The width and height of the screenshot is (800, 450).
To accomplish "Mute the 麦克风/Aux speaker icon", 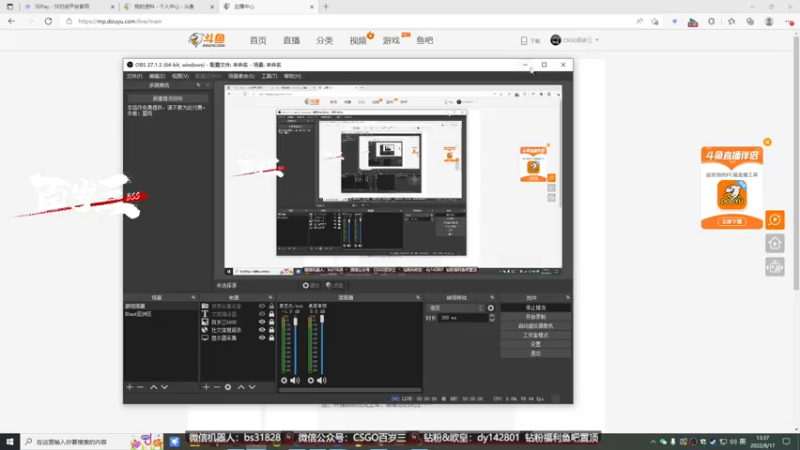I will coord(295,380).
